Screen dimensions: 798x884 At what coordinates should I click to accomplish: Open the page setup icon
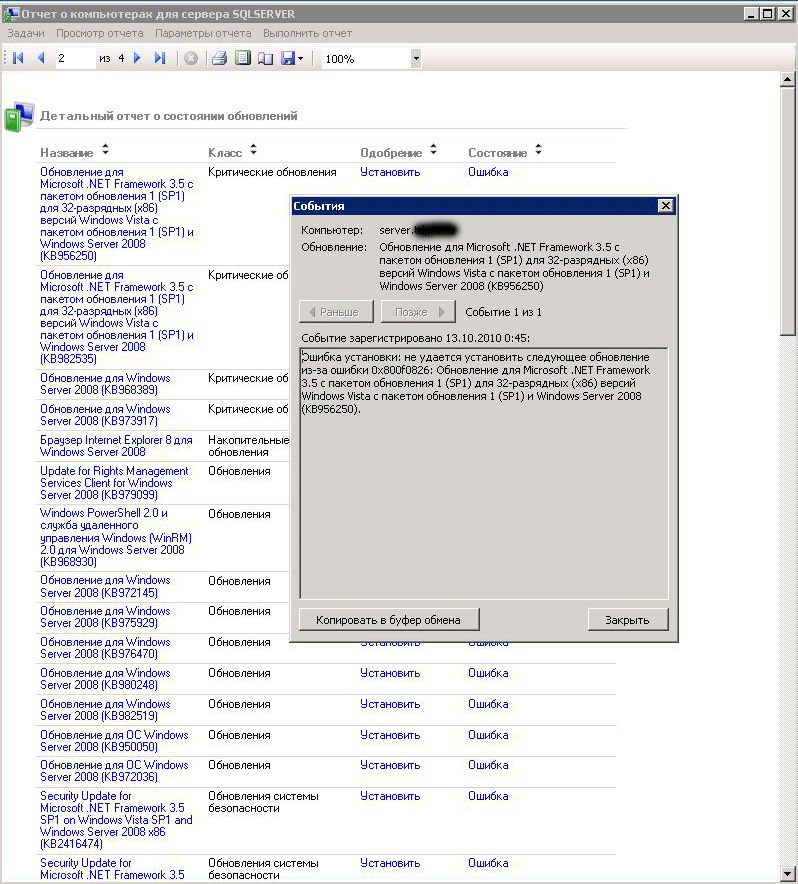pyautogui.click(x=265, y=58)
